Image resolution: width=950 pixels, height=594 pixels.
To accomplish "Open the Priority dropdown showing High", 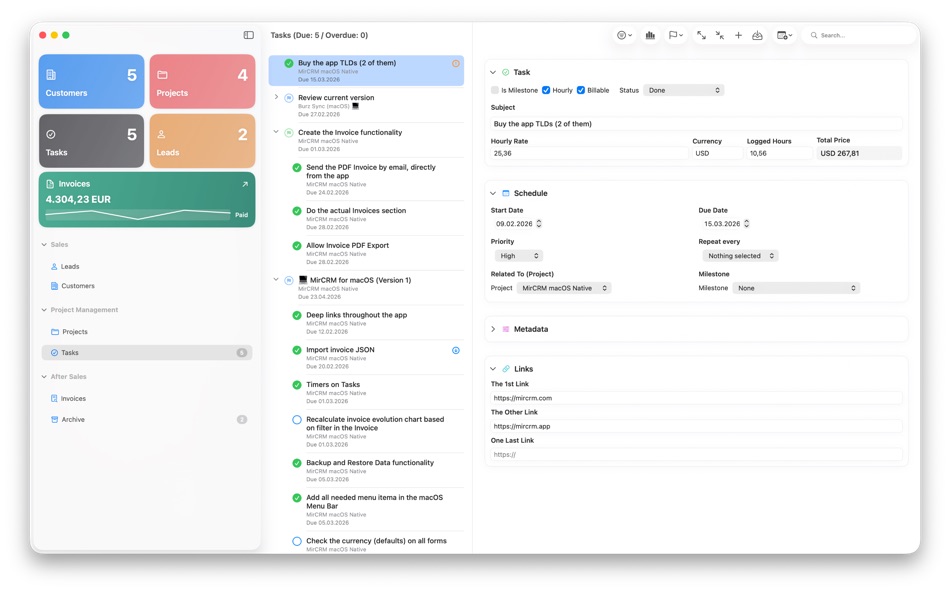I will pos(519,256).
